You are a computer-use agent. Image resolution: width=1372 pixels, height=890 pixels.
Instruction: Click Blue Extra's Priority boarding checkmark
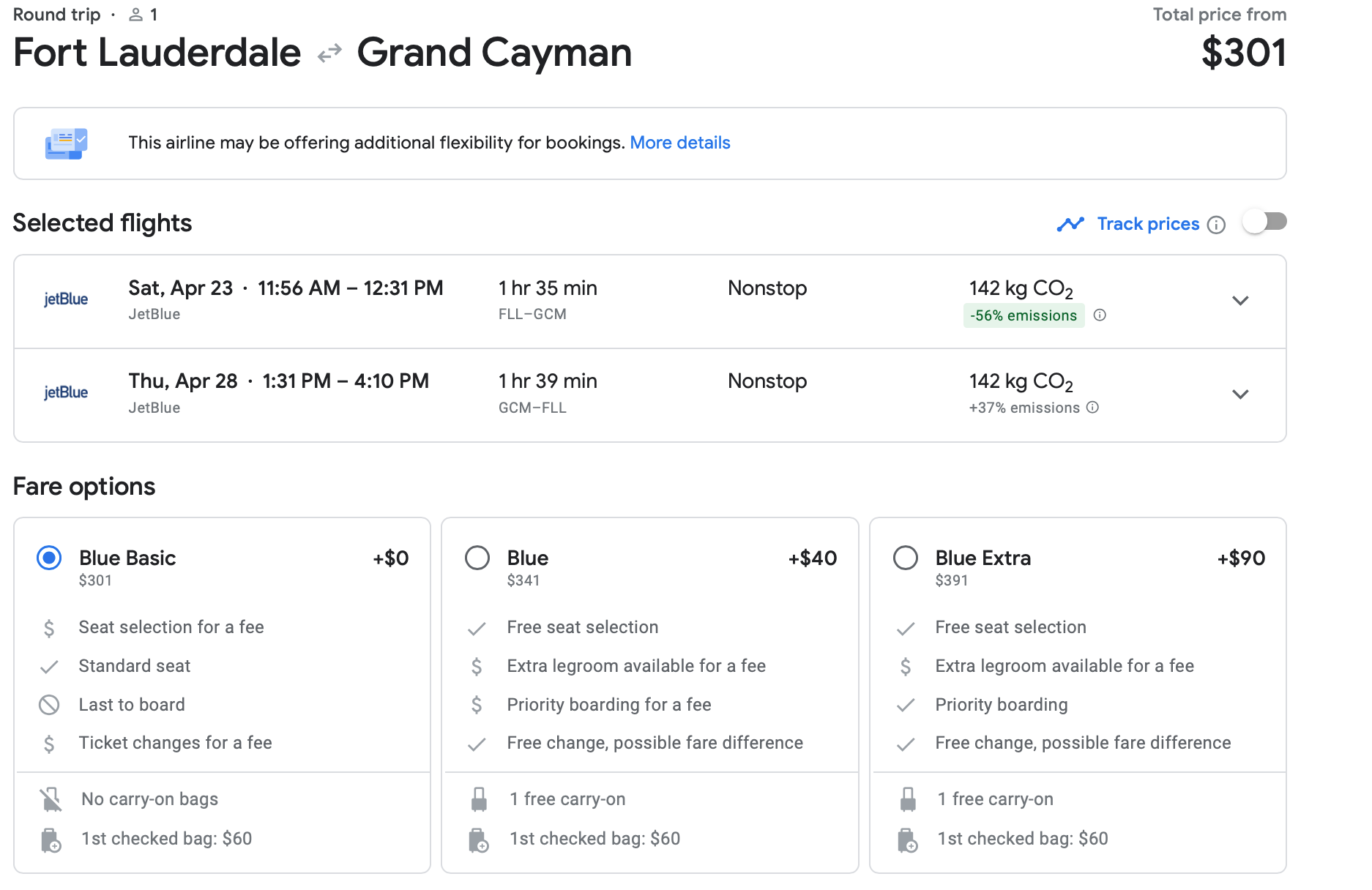(x=906, y=705)
